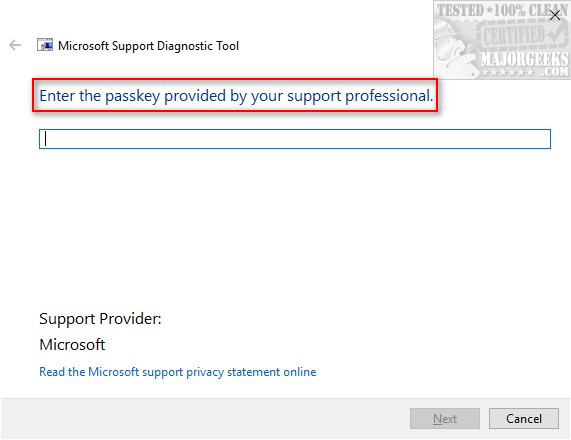Image resolution: width=571 pixels, height=440 pixels.
Task: Select the Enter the passkey heading text
Action: tap(236, 96)
